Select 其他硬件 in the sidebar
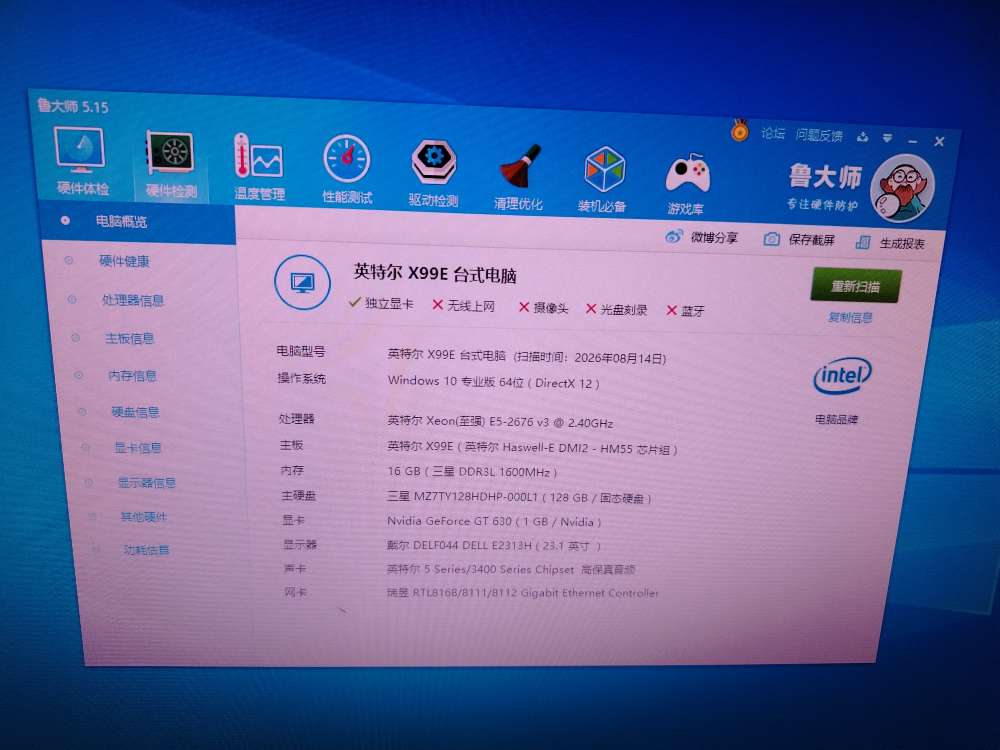This screenshot has width=1000, height=750. point(143,517)
